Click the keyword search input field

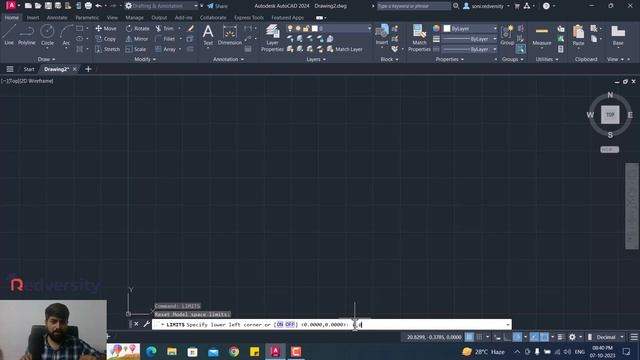[x=413, y=6]
